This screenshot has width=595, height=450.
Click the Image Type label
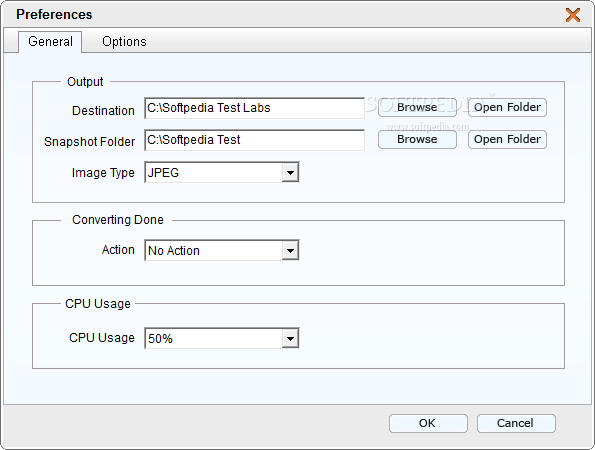103,173
